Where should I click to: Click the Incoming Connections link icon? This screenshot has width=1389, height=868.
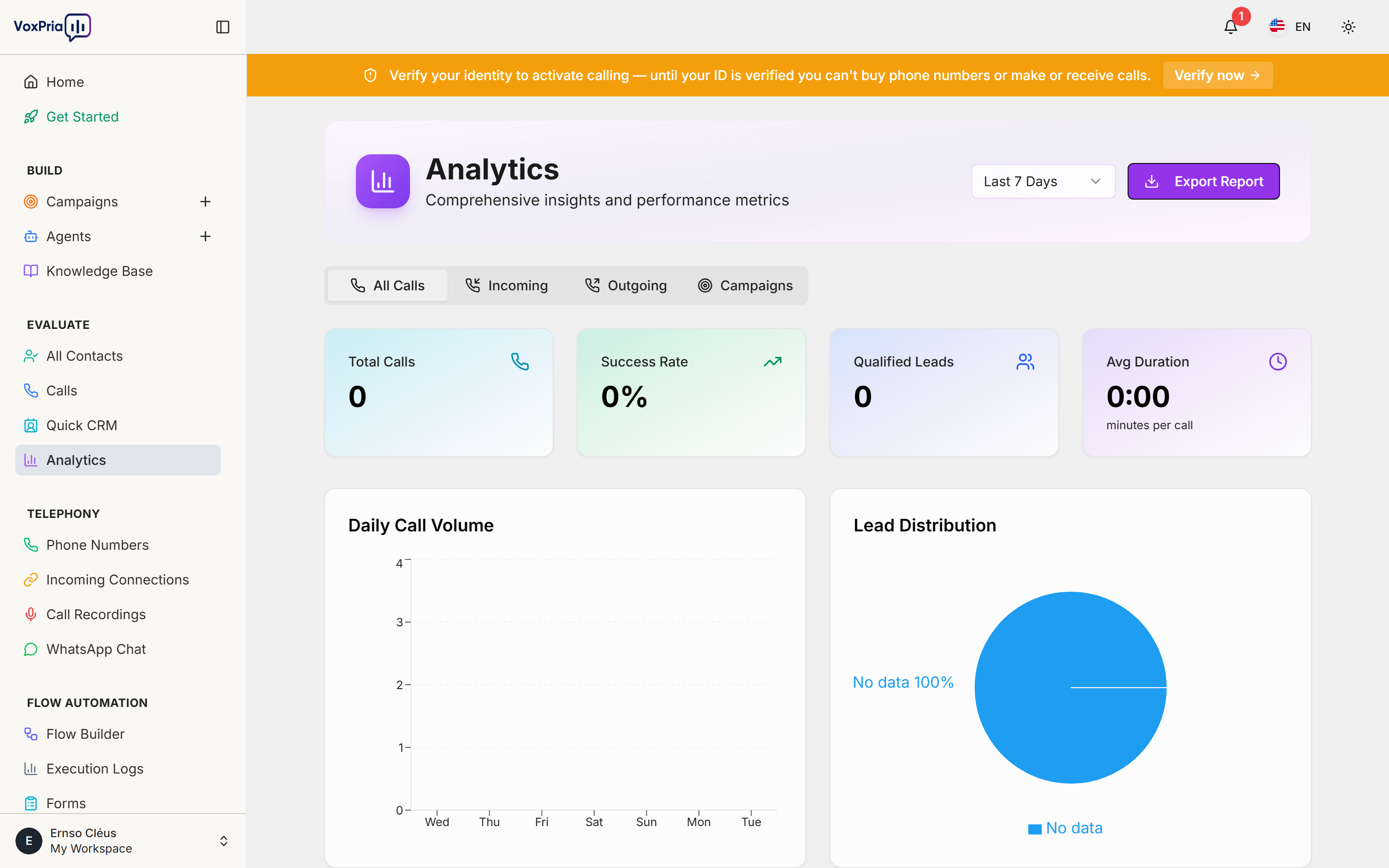(x=31, y=580)
